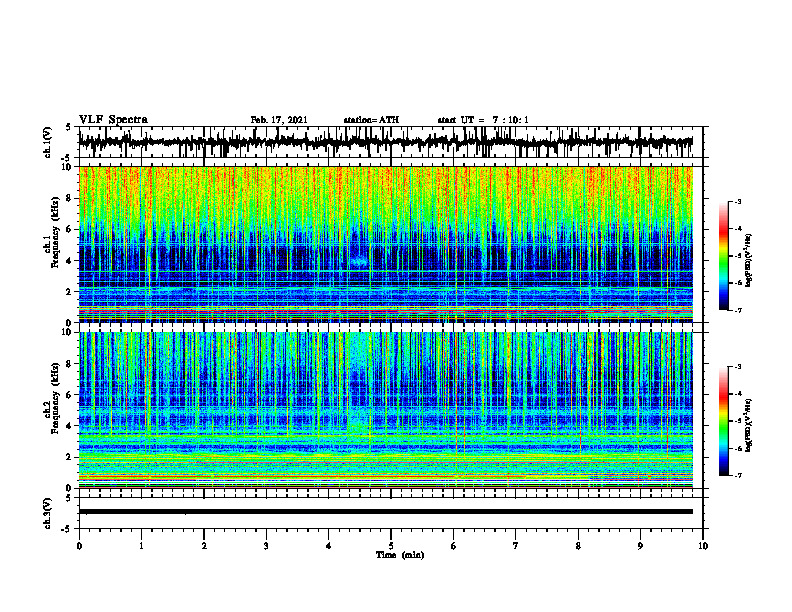Click the "10" label ending the time axis
Screen dimensions: 792x612
pos(703,546)
